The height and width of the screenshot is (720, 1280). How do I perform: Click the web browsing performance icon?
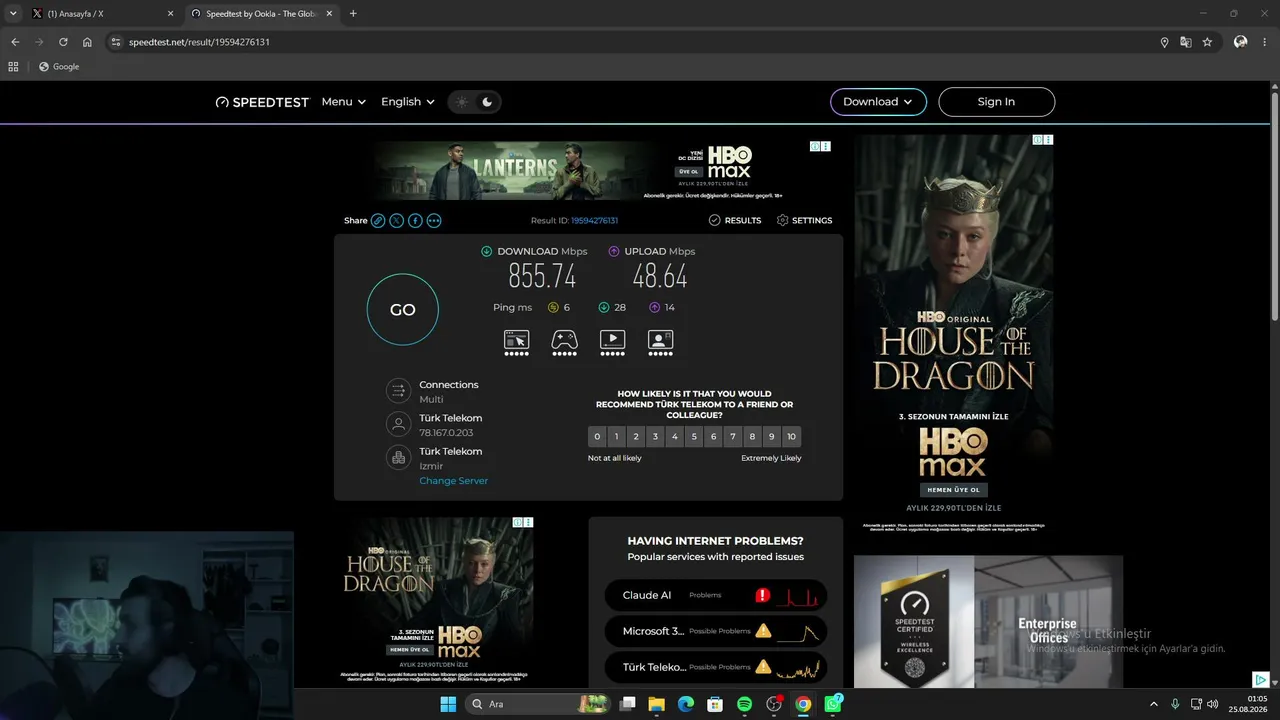[x=516, y=341]
